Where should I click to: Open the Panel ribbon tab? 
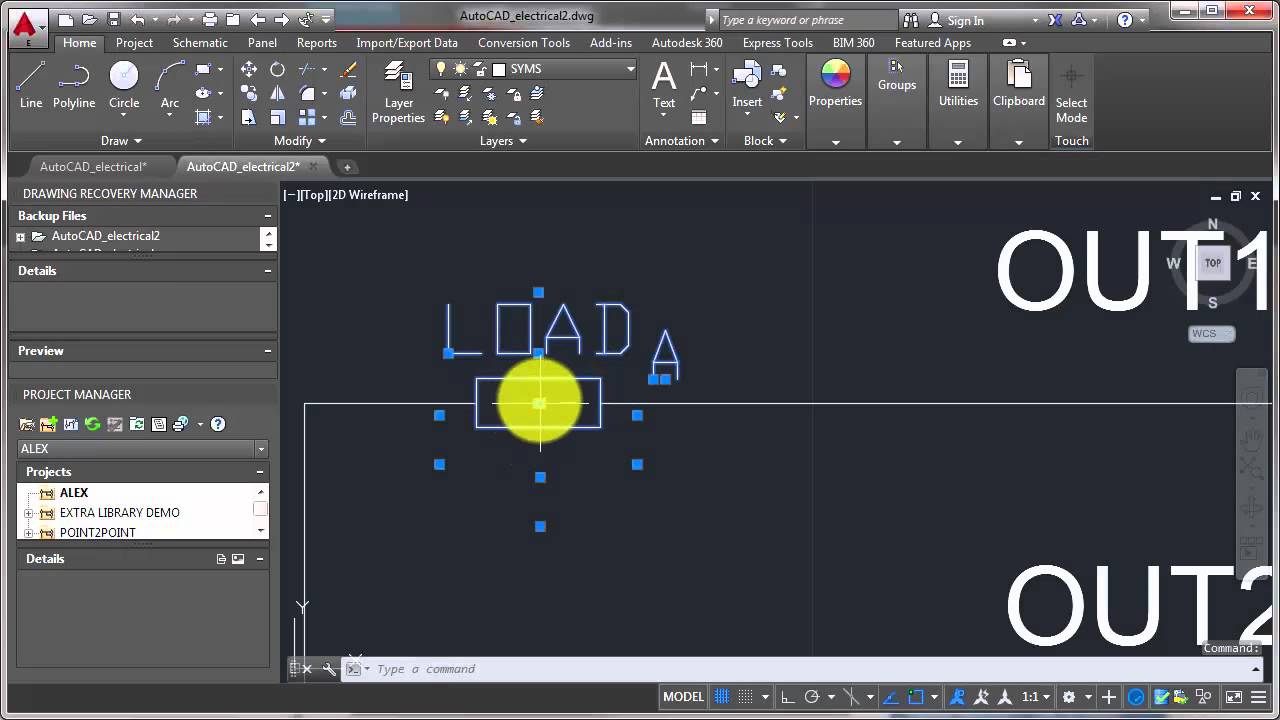(262, 43)
